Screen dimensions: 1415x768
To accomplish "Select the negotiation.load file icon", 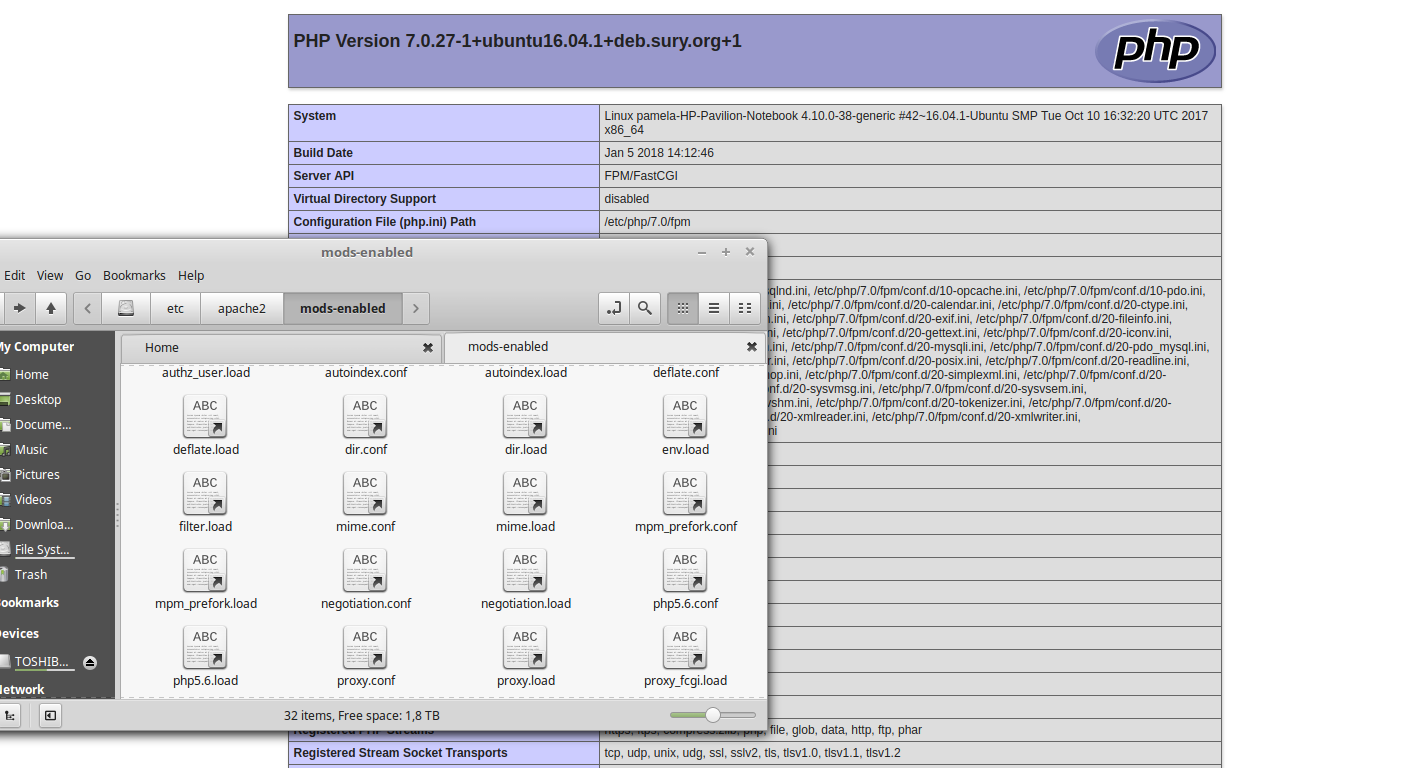I will (x=525, y=570).
